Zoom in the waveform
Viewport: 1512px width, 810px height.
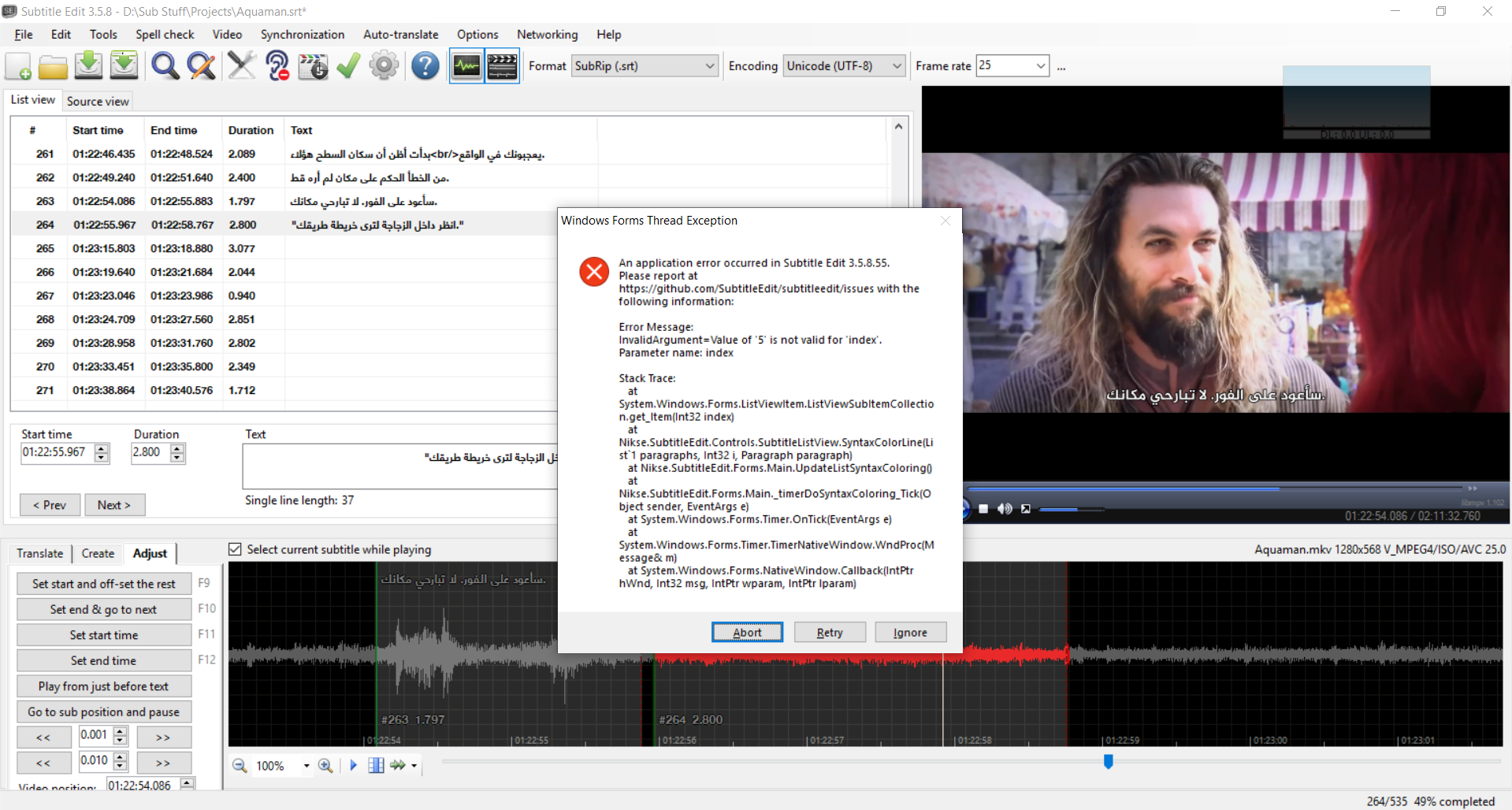pyautogui.click(x=325, y=765)
